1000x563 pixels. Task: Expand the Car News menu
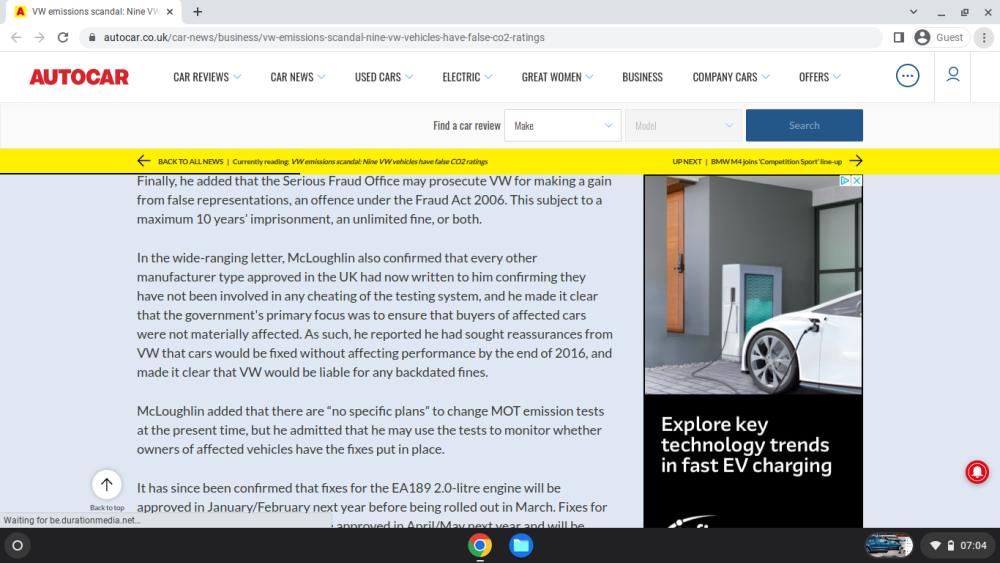coord(298,77)
